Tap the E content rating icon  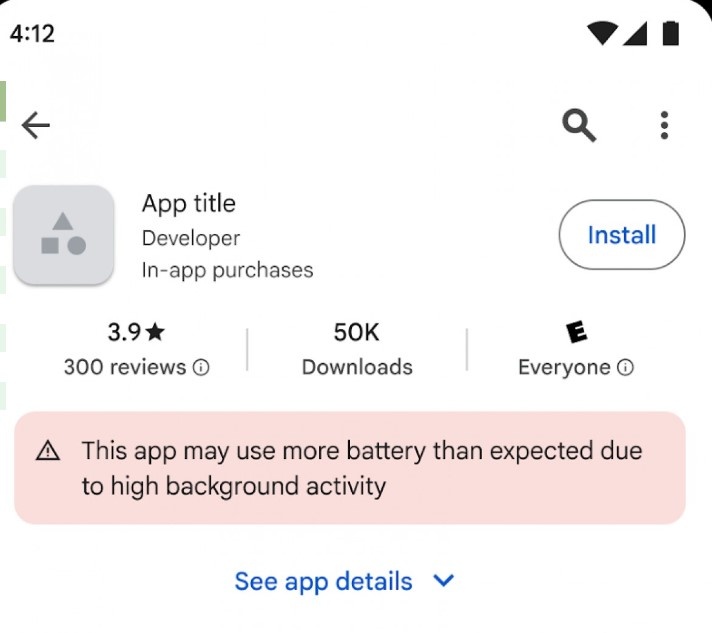(x=576, y=332)
